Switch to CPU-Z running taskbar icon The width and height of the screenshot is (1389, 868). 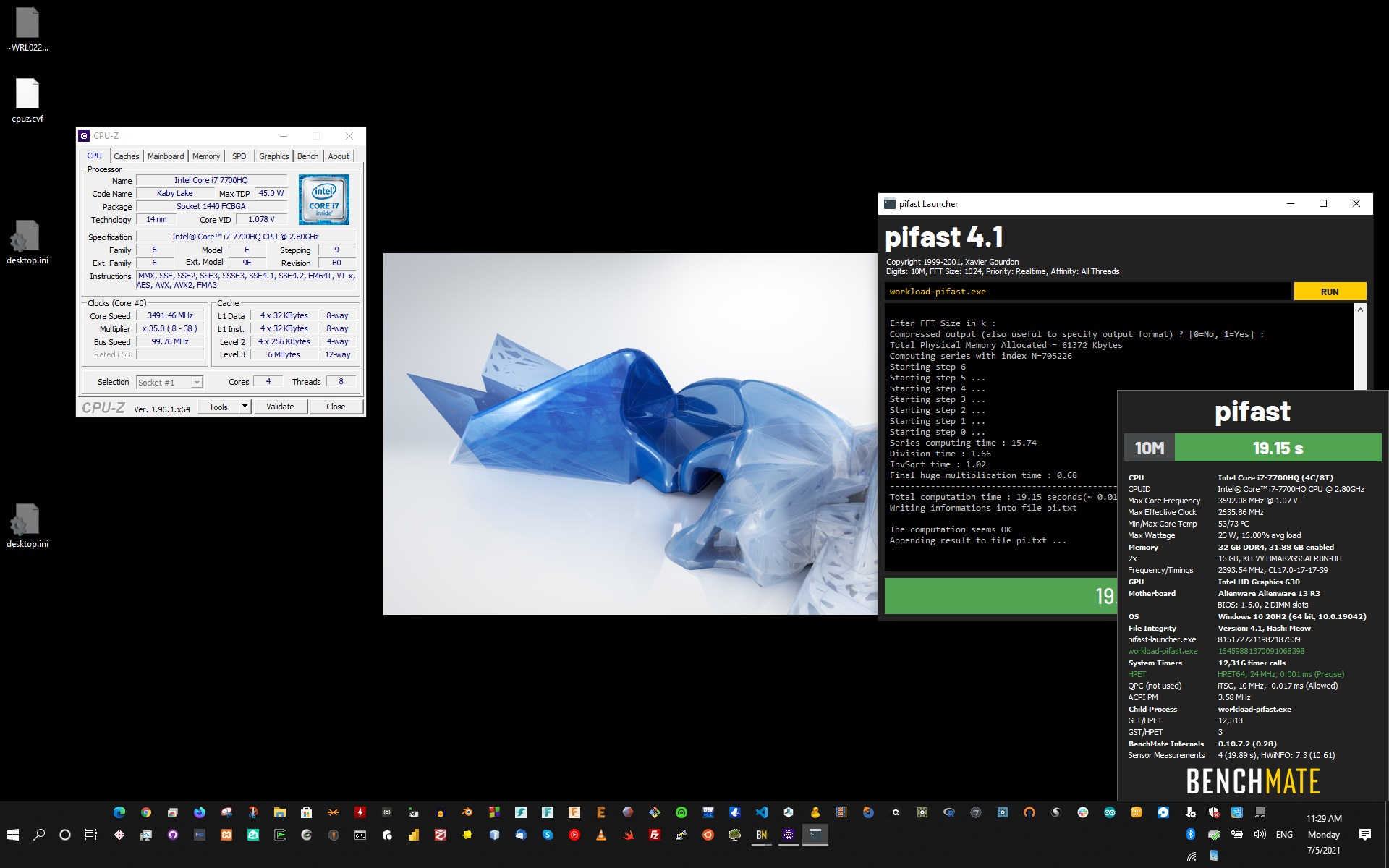point(789,835)
